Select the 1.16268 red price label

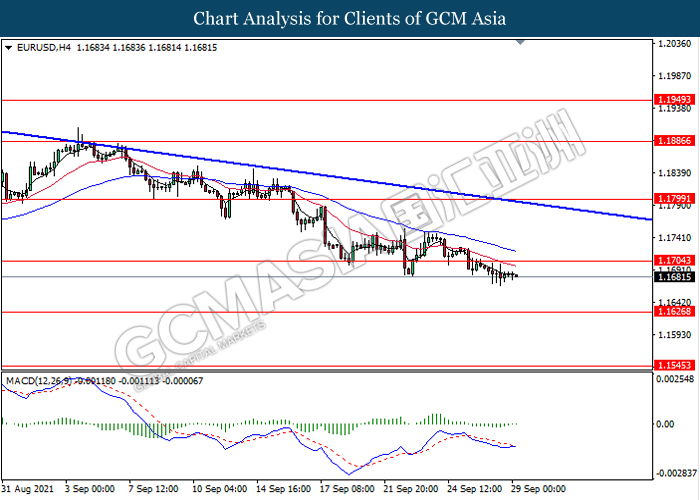[674, 311]
